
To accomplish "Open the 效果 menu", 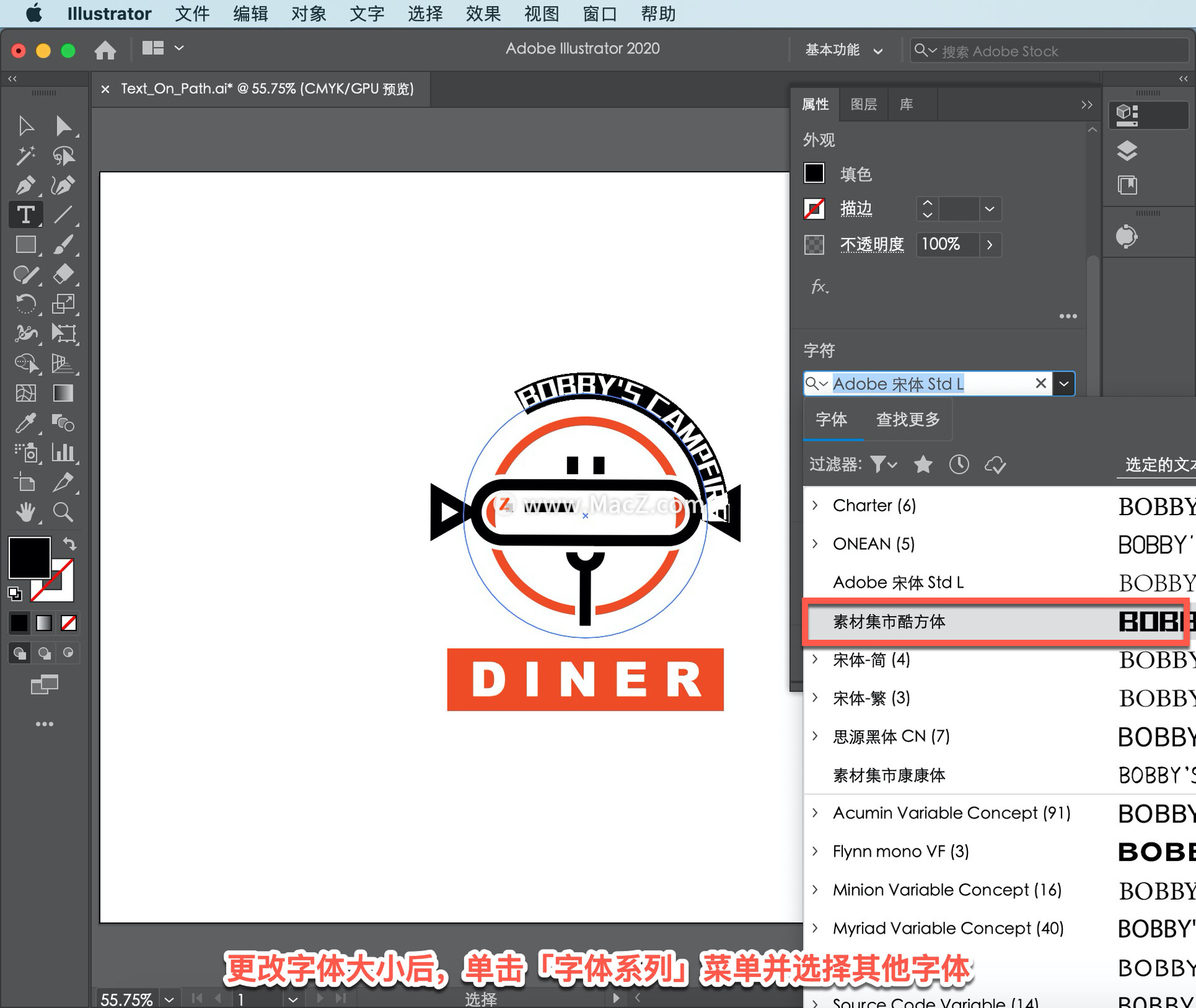I will point(483,14).
